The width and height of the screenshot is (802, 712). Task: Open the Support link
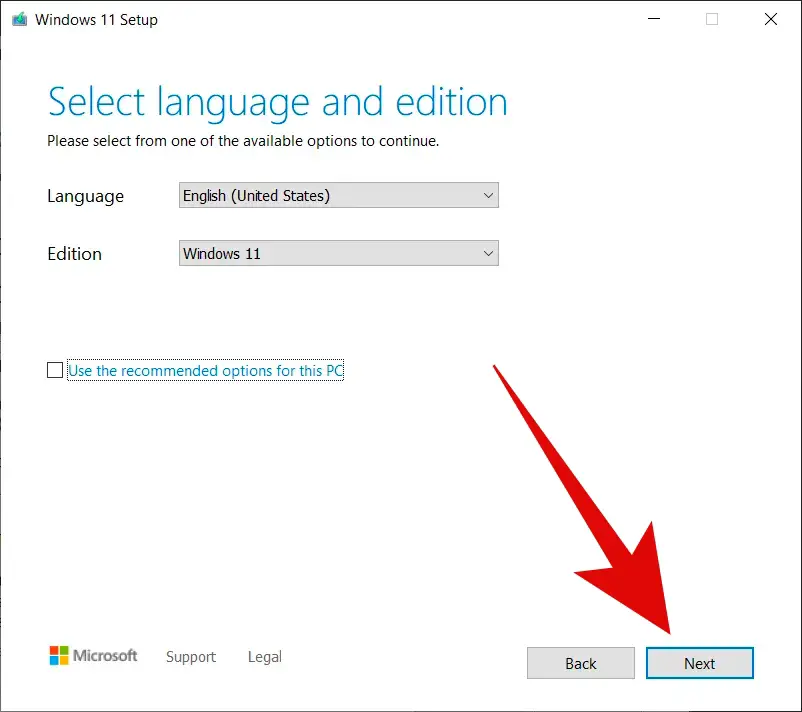click(191, 657)
